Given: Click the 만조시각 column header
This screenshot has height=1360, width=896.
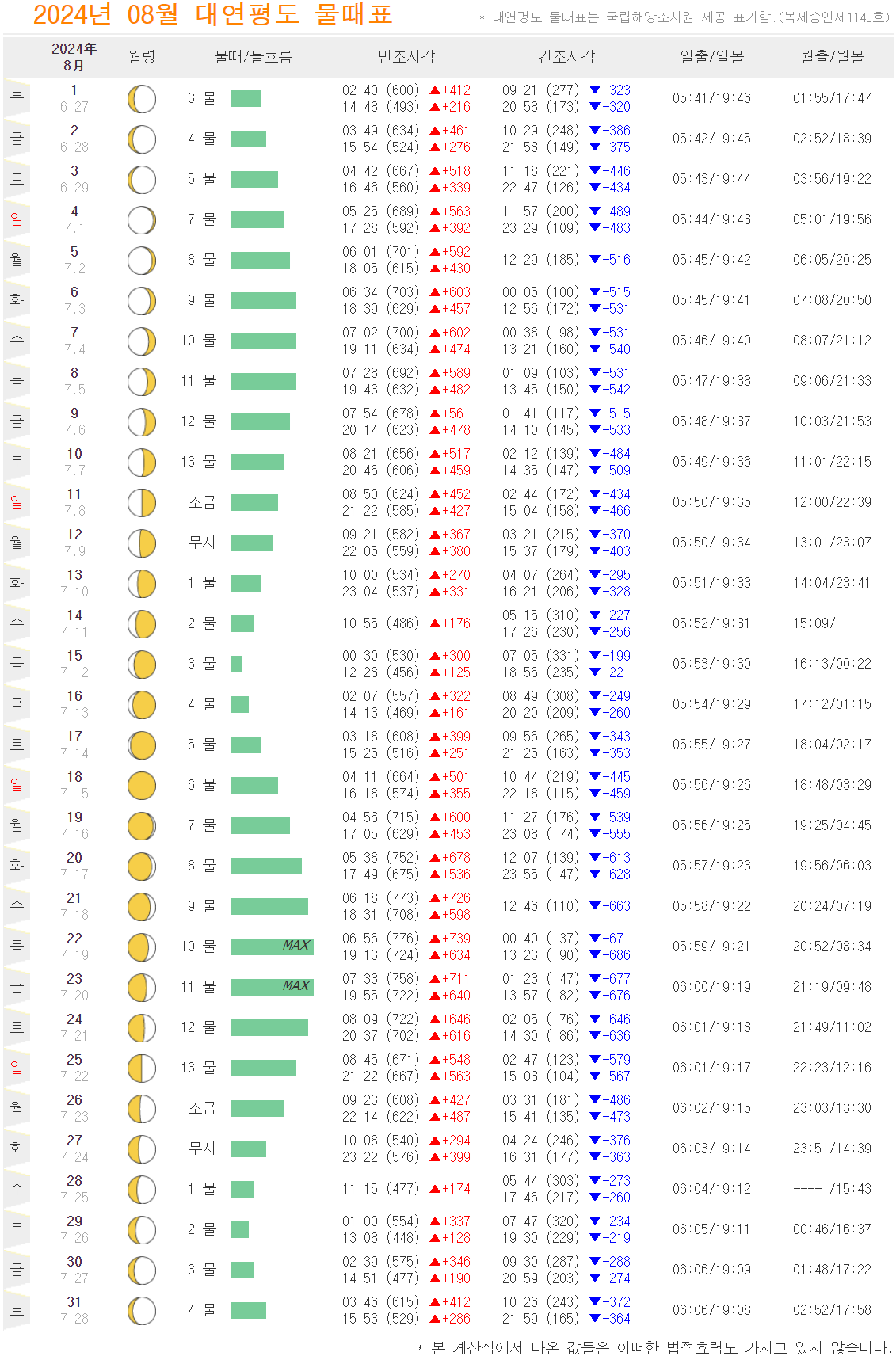Looking at the screenshot, I should [x=406, y=57].
